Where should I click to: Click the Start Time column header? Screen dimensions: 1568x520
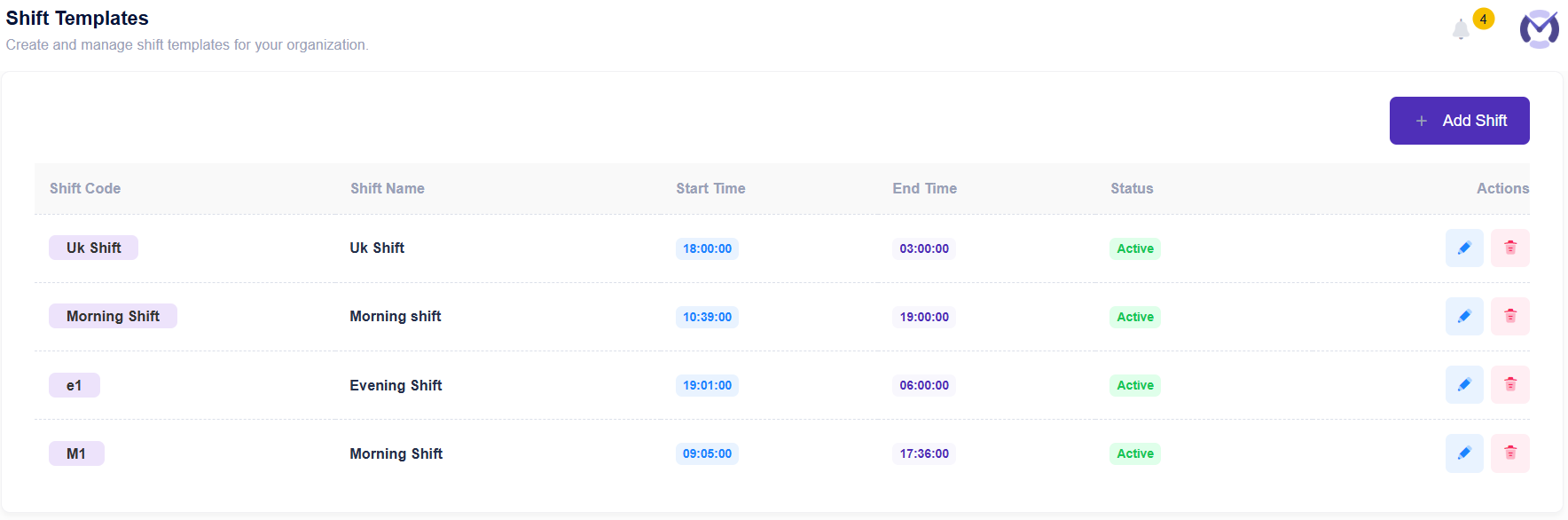click(x=710, y=188)
